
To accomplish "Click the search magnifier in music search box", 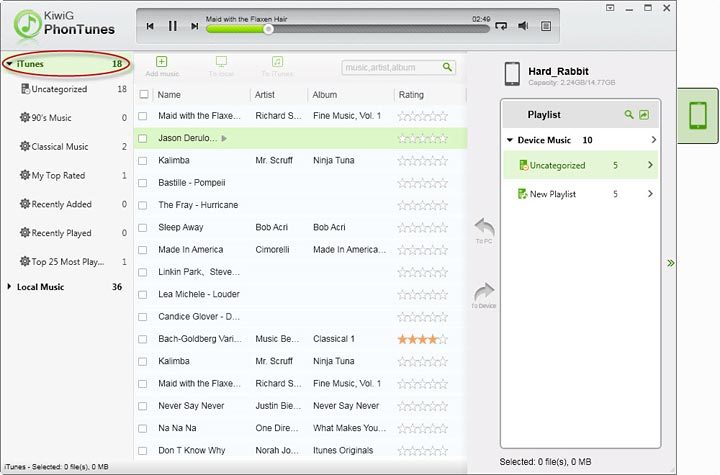I will (x=447, y=67).
